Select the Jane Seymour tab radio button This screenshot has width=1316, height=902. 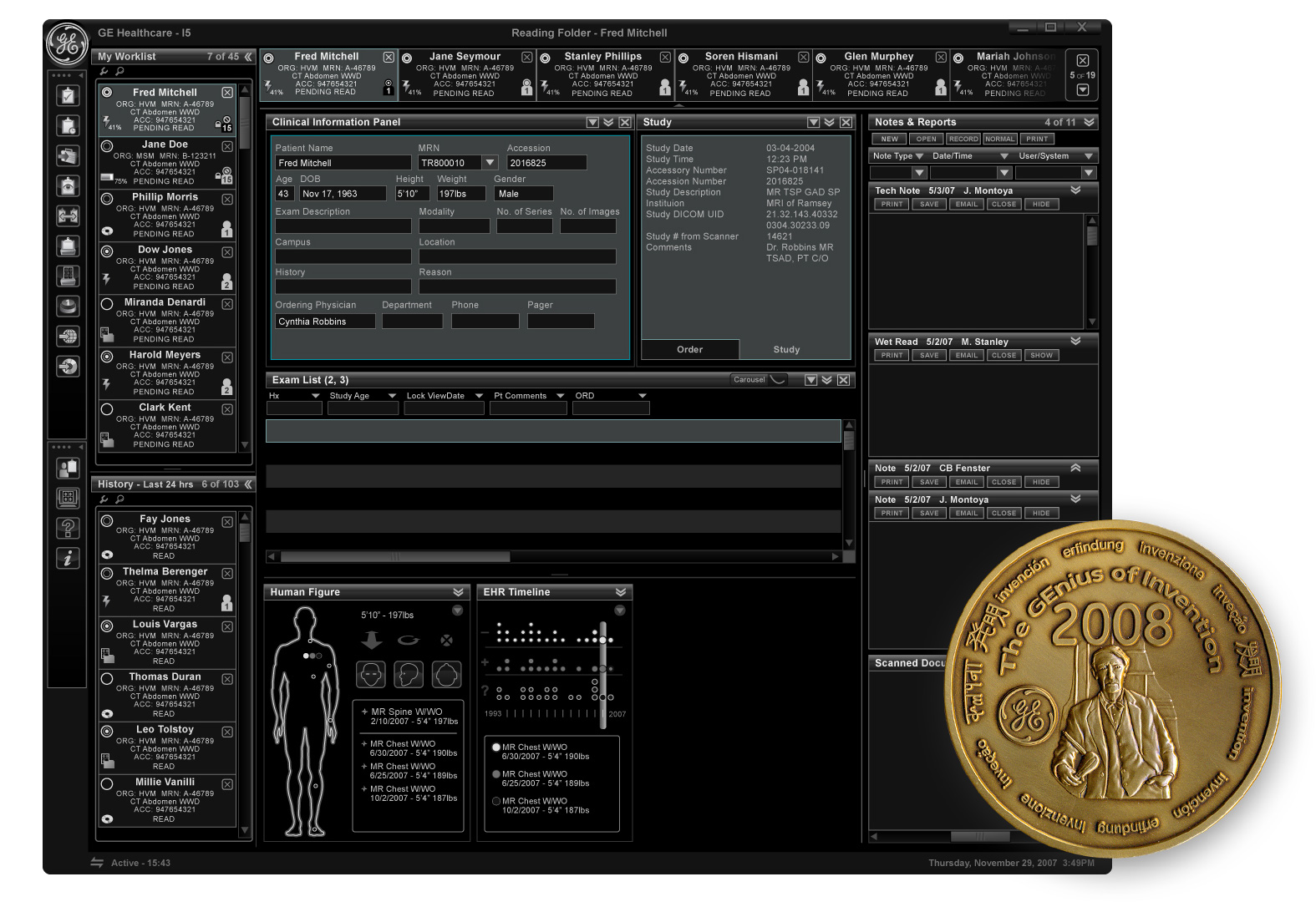coord(407,58)
